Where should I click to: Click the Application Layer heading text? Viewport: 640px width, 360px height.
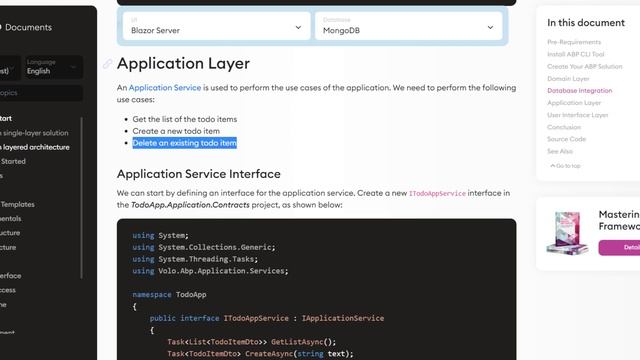183,63
